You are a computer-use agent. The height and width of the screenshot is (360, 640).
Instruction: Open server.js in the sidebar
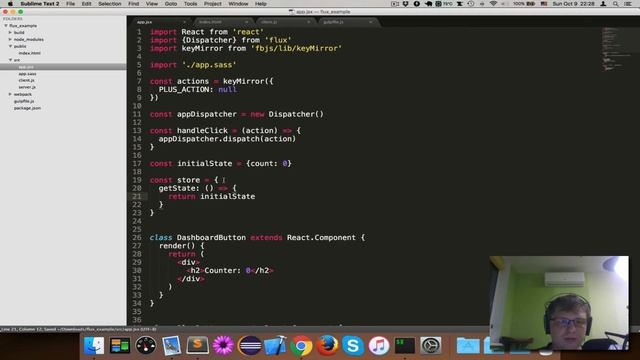27,87
